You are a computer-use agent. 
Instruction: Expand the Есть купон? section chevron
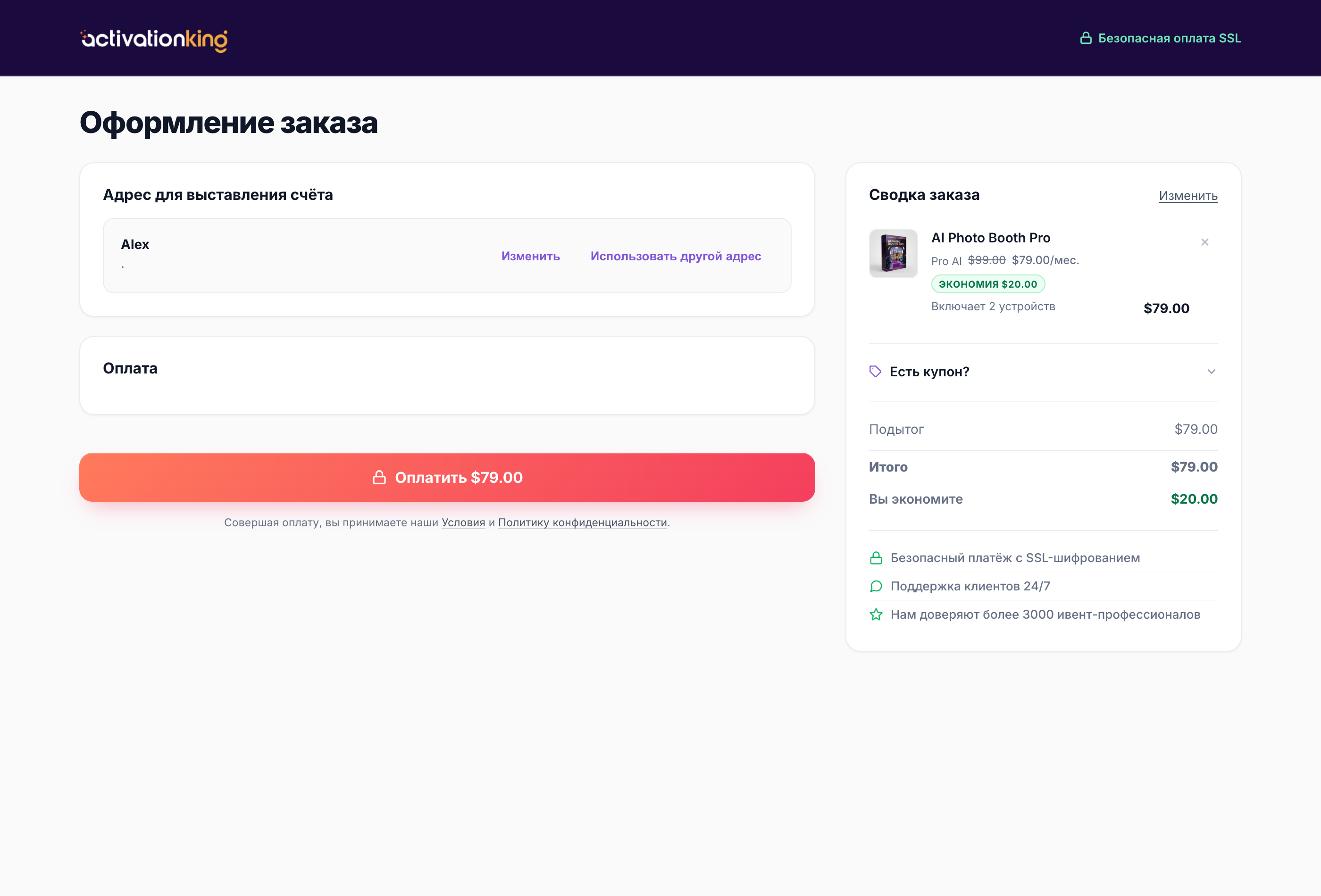[x=1211, y=372]
